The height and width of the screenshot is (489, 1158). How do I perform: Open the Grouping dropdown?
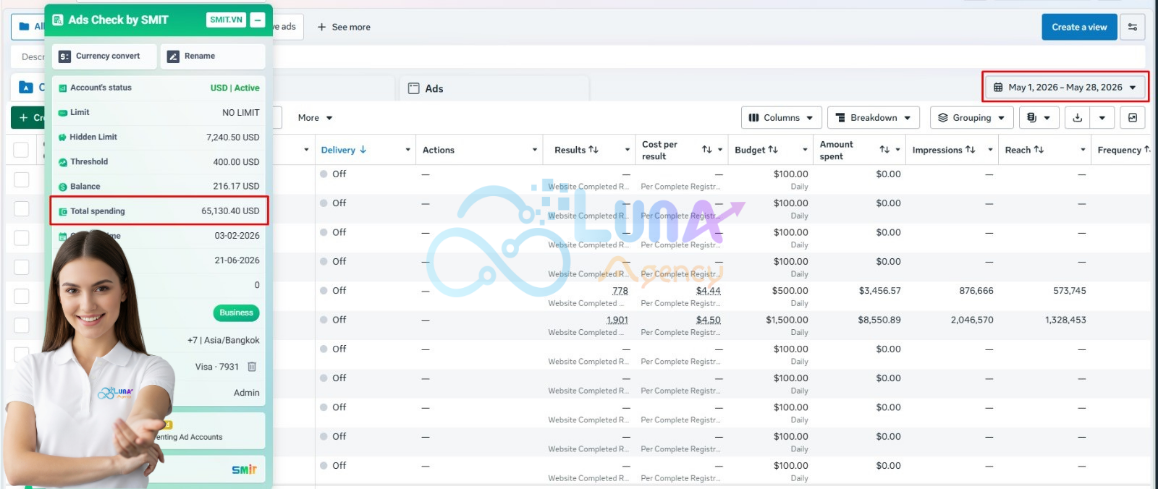coord(972,117)
